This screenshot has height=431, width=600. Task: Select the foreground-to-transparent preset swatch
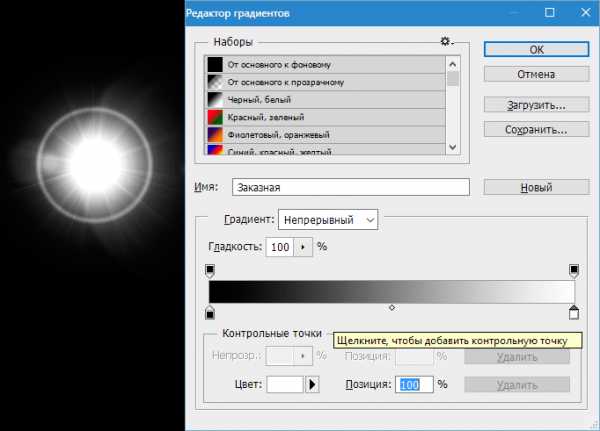[215, 82]
